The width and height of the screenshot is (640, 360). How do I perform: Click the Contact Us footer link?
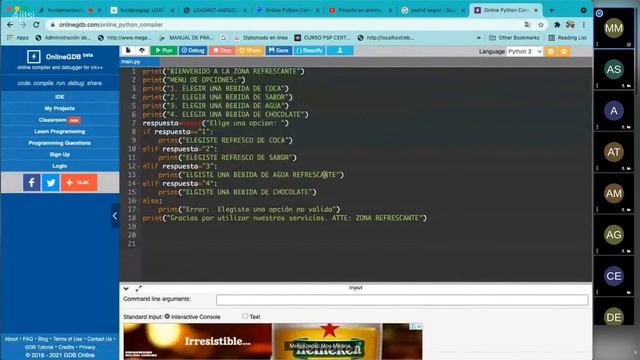coord(99,339)
